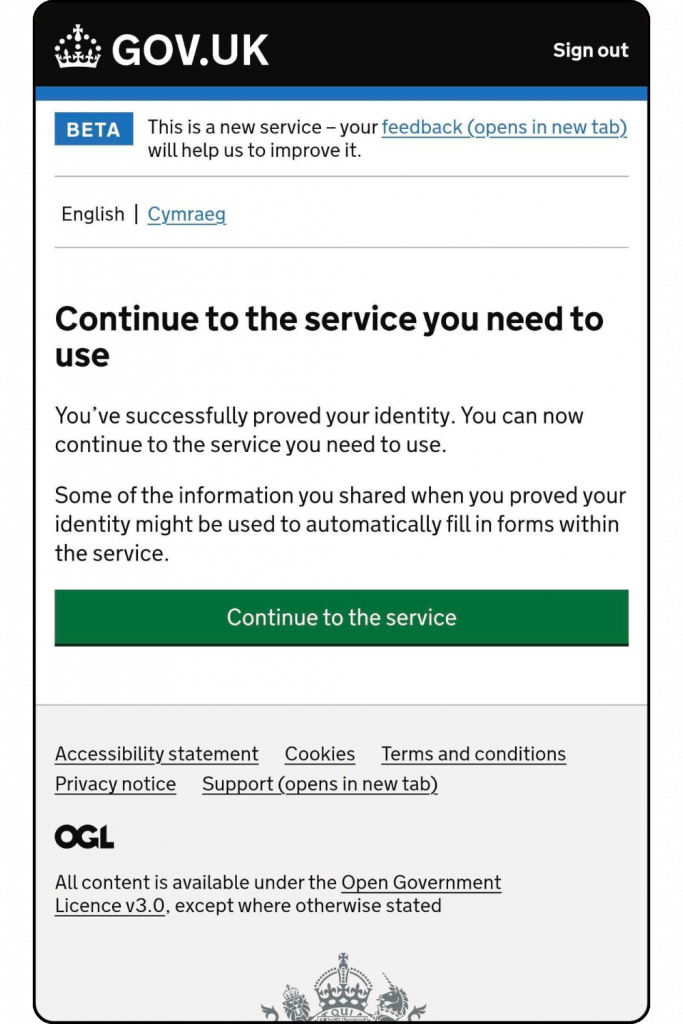Click the GOV.UK crown logo icon
The image size is (683, 1024).
[78, 47]
